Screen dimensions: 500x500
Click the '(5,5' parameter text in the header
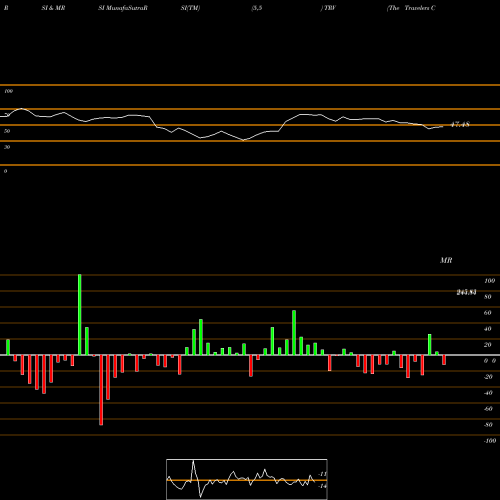pyautogui.click(x=257, y=8)
